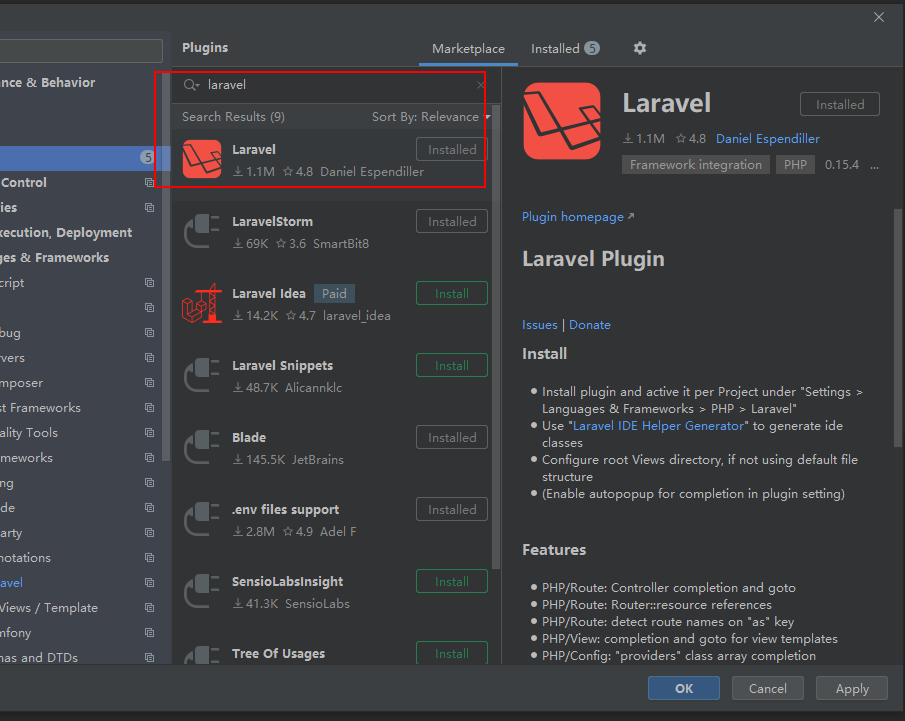Switch to the Installed tab
The height and width of the screenshot is (721, 905).
point(564,49)
